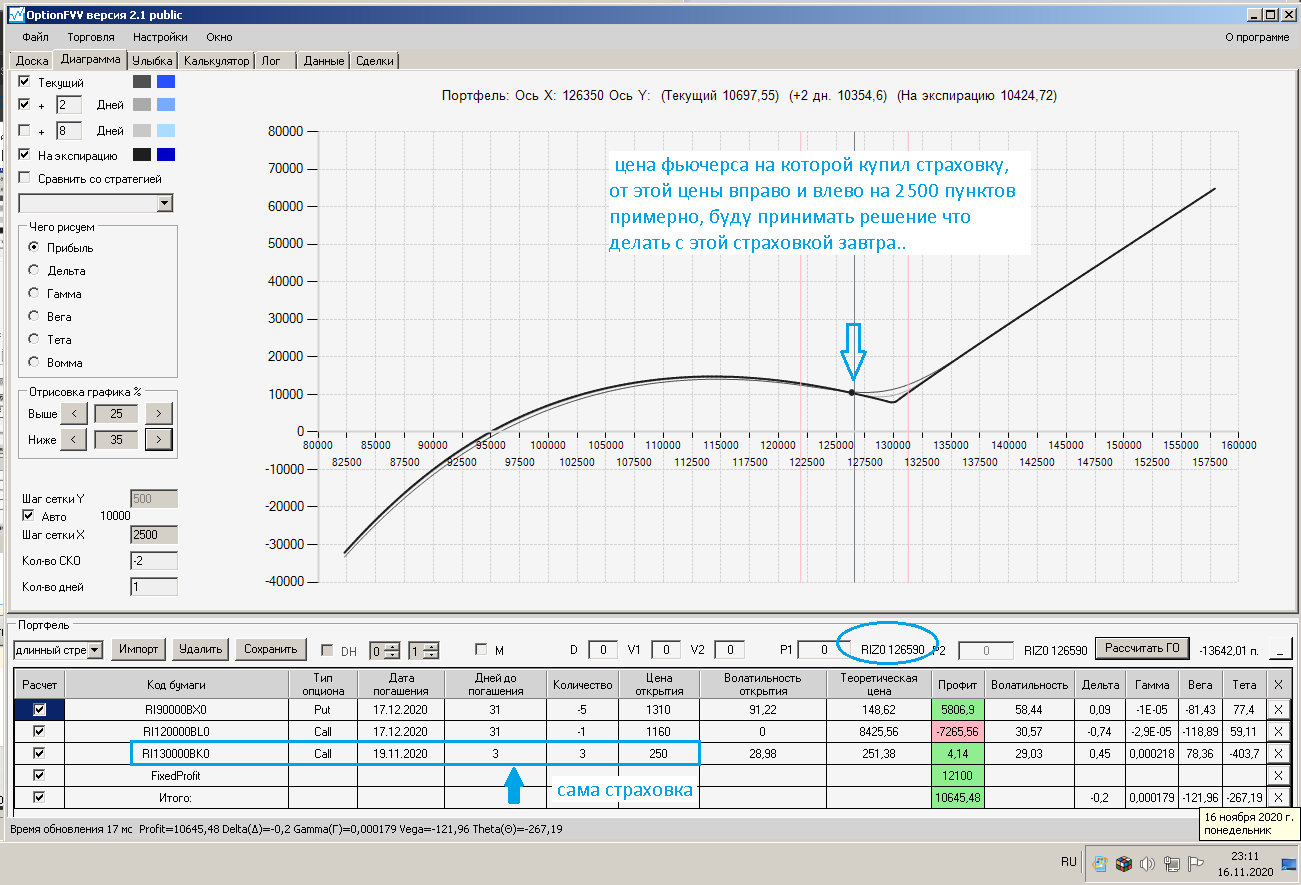
Task: Switch to the 'Улыбка' tab
Action: pyautogui.click(x=153, y=61)
